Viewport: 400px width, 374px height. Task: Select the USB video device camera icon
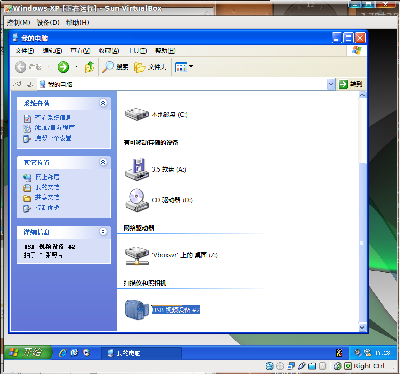click(137, 310)
